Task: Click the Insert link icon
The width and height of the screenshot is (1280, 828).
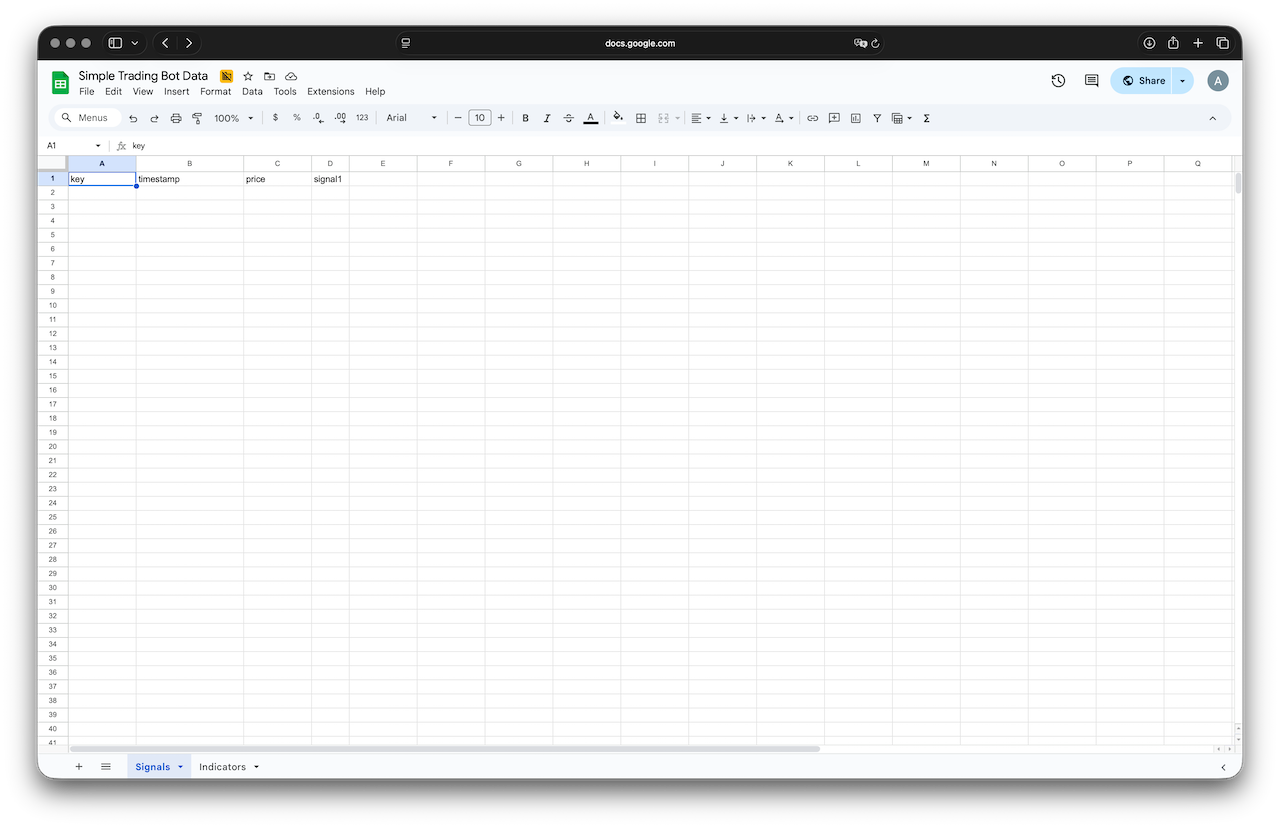Action: [x=813, y=118]
